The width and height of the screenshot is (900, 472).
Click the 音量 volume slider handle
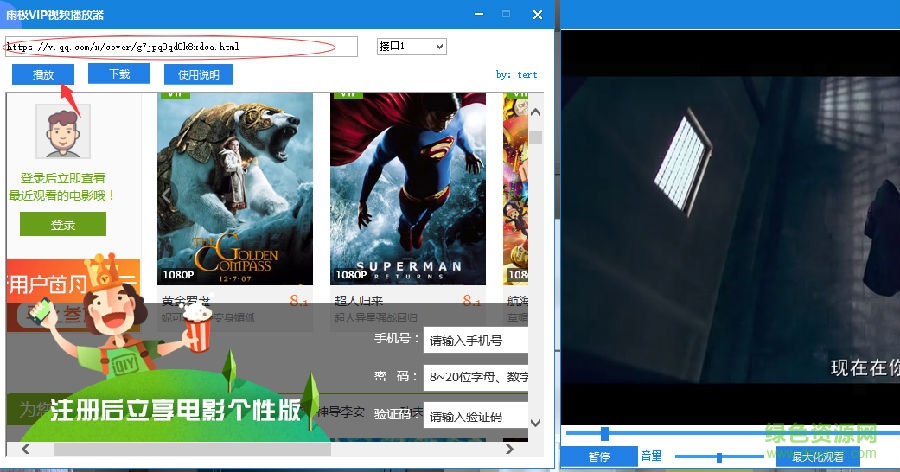(719, 457)
